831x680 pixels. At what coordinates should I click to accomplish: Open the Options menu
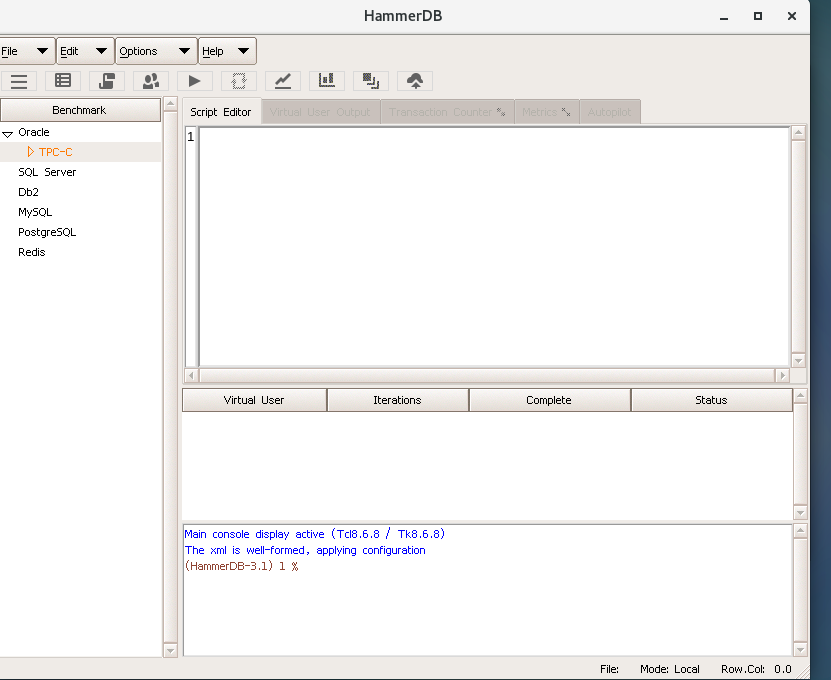156,51
